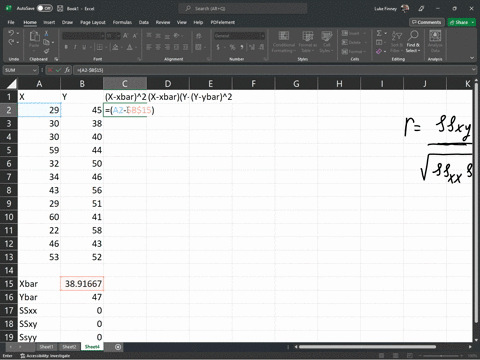480x360 pixels.
Task: Open the Insert ribbon tab
Action: [49, 22]
